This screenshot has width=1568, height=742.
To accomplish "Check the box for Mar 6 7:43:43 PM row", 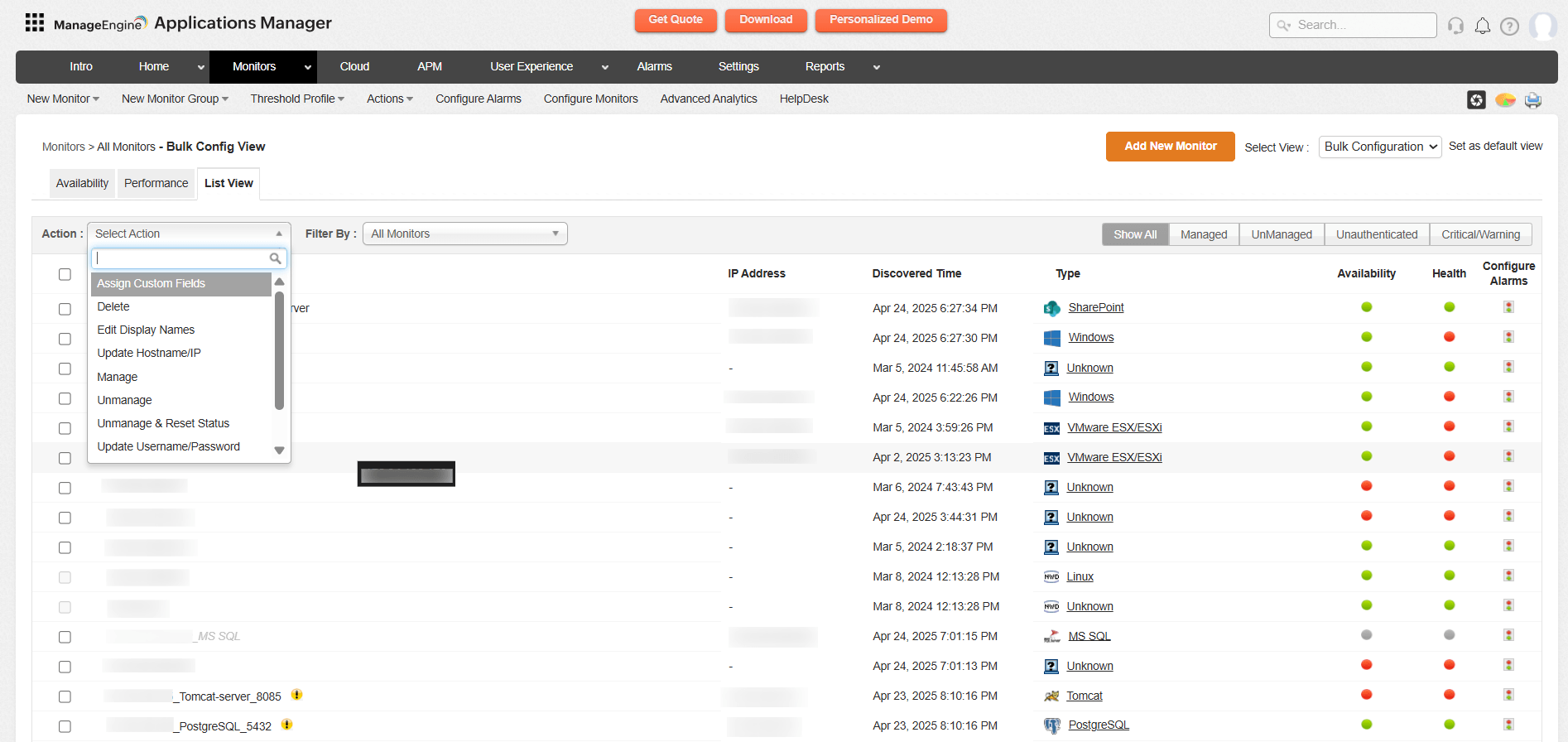I will pyautogui.click(x=65, y=488).
